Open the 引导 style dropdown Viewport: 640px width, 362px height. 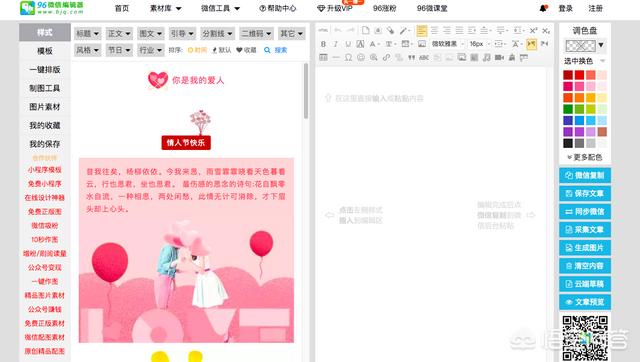pyautogui.click(x=182, y=33)
